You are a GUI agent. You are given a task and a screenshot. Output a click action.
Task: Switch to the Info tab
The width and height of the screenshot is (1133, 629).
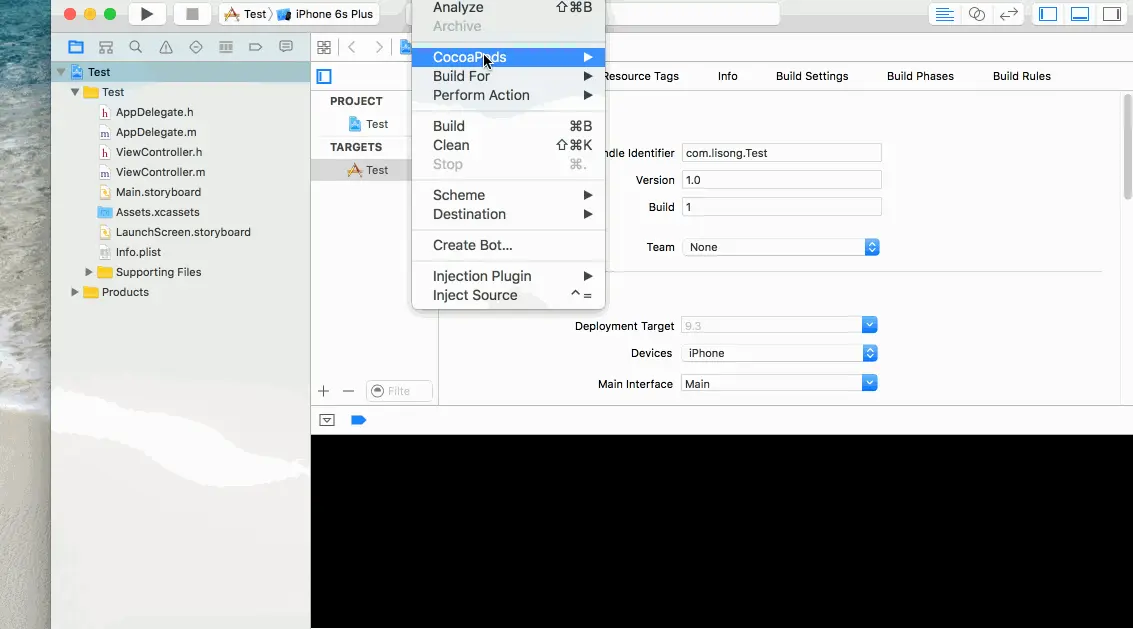[728, 76]
